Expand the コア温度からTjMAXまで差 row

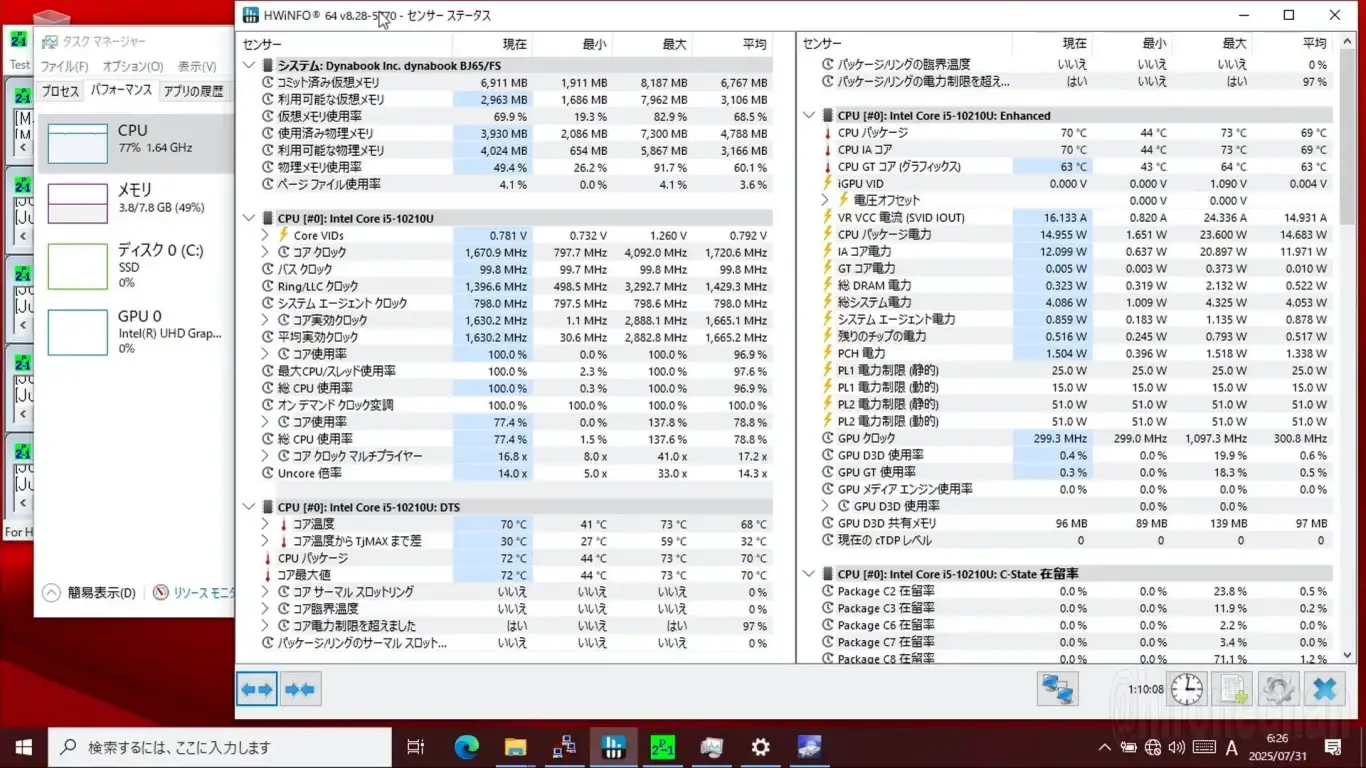click(x=265, y=541)
